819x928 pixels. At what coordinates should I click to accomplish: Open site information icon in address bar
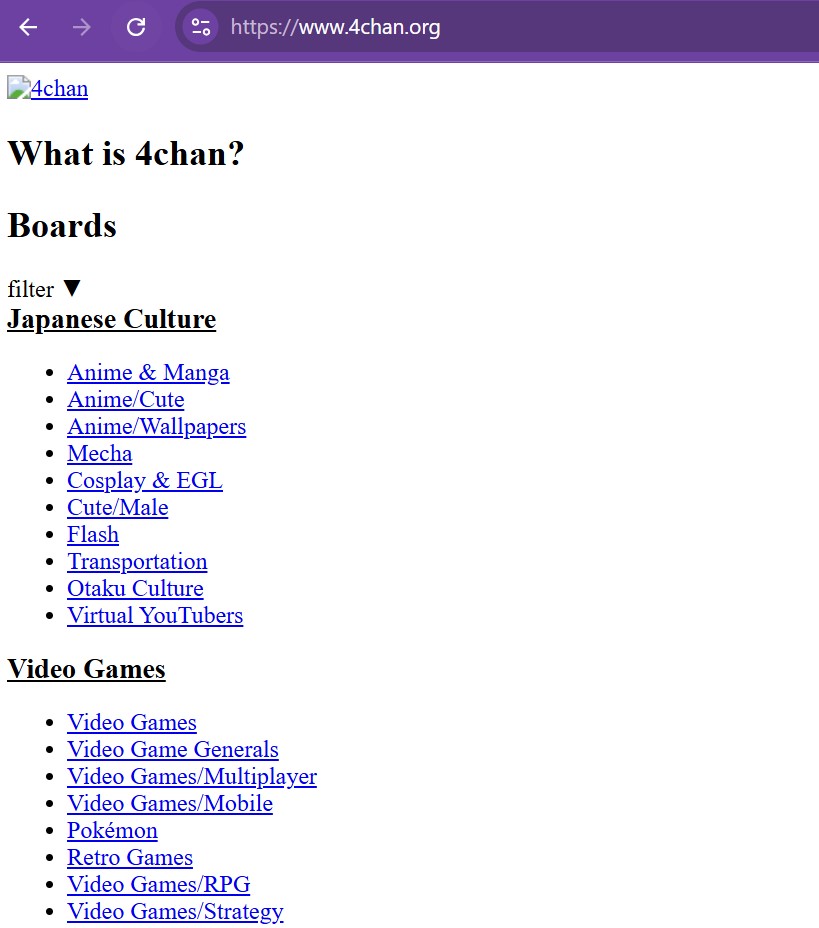point(201,27)
